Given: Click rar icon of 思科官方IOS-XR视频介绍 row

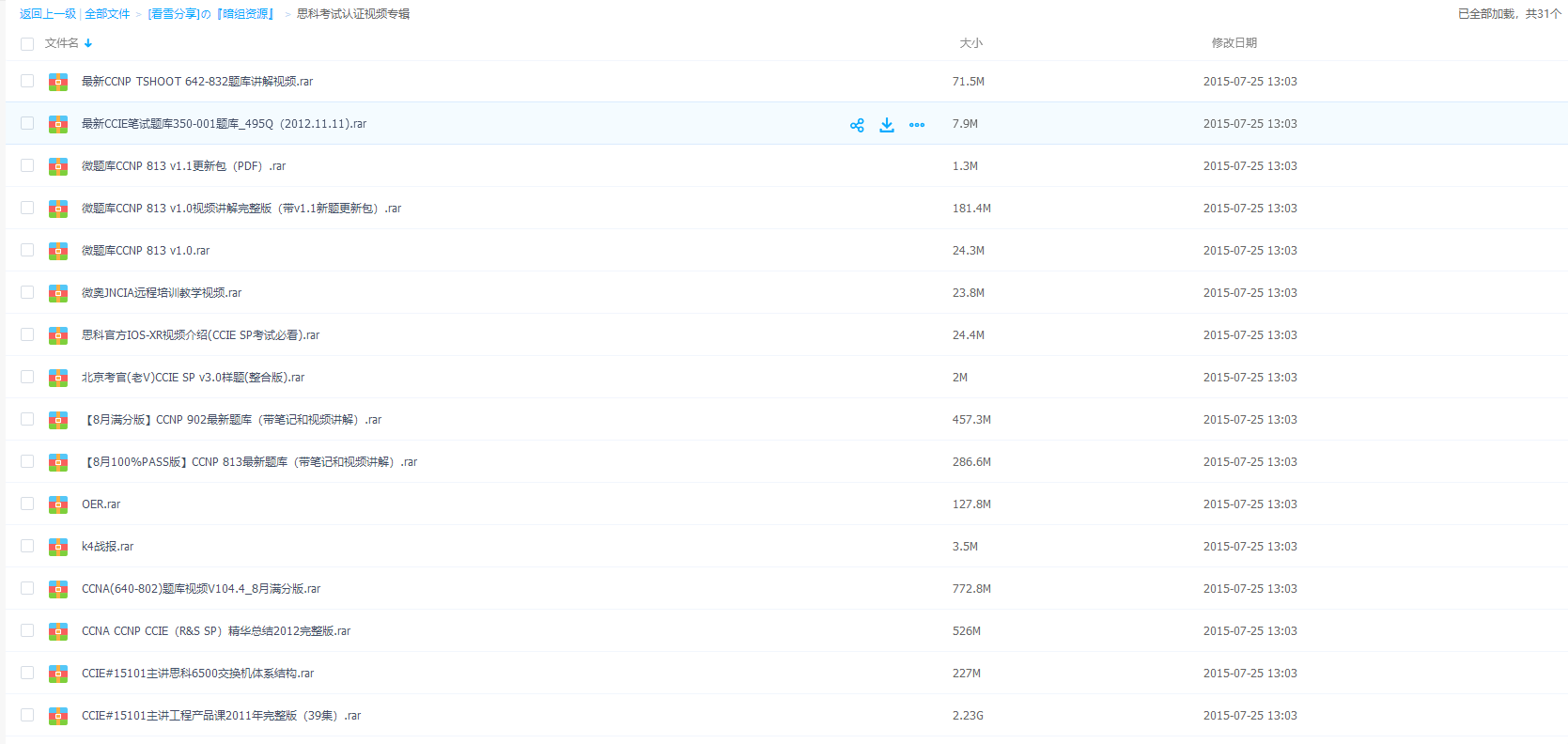Looking at the screenshot, I should point(58,335).
